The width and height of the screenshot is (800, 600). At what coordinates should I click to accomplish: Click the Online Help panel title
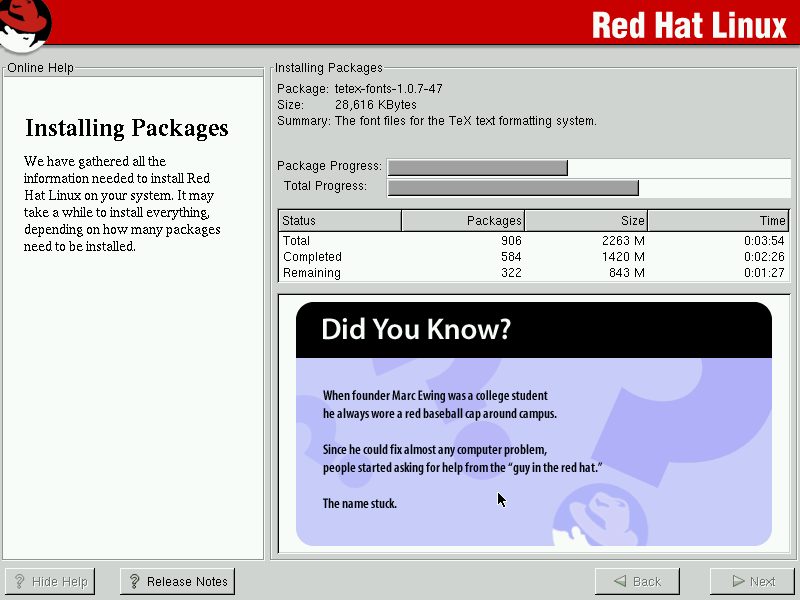tap(40, 68)
